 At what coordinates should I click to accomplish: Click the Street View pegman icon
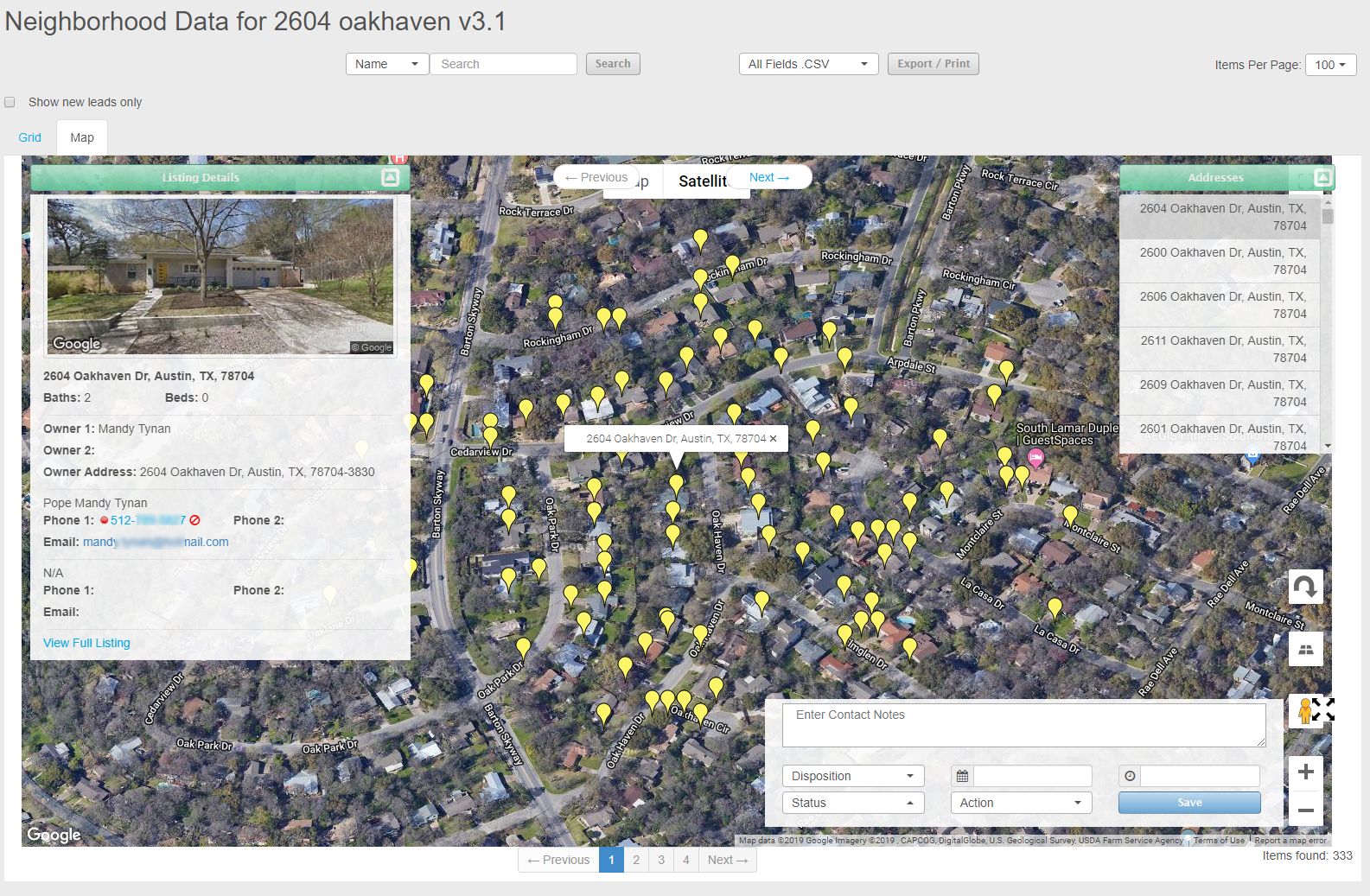1304,711
